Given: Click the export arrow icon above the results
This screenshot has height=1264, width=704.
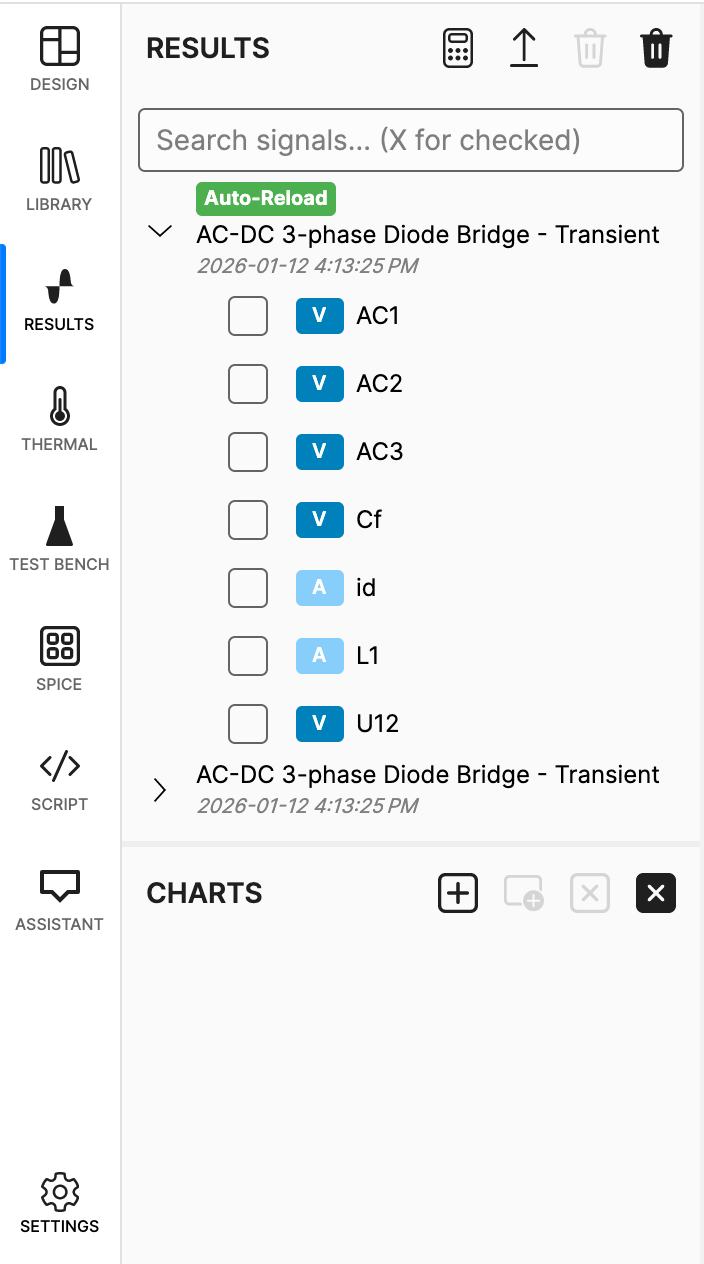Looking at the screenshot, I should tap(523, 47).
